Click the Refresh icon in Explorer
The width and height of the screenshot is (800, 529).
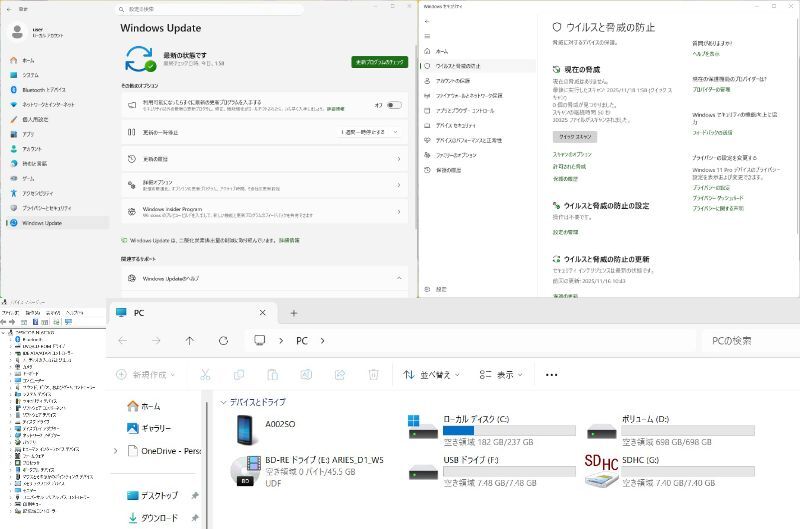[223, 341]
